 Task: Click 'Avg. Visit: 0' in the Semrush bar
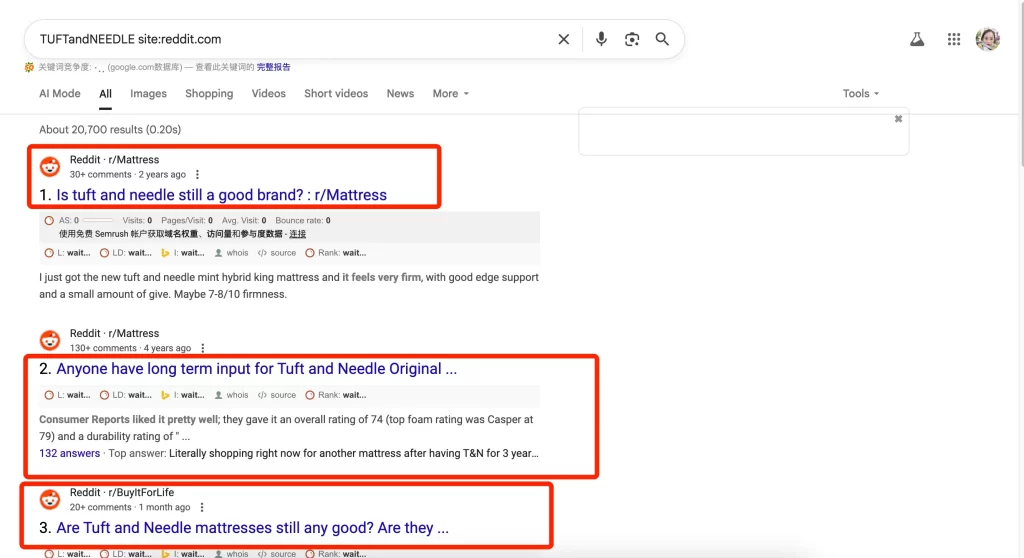(244, 221)
